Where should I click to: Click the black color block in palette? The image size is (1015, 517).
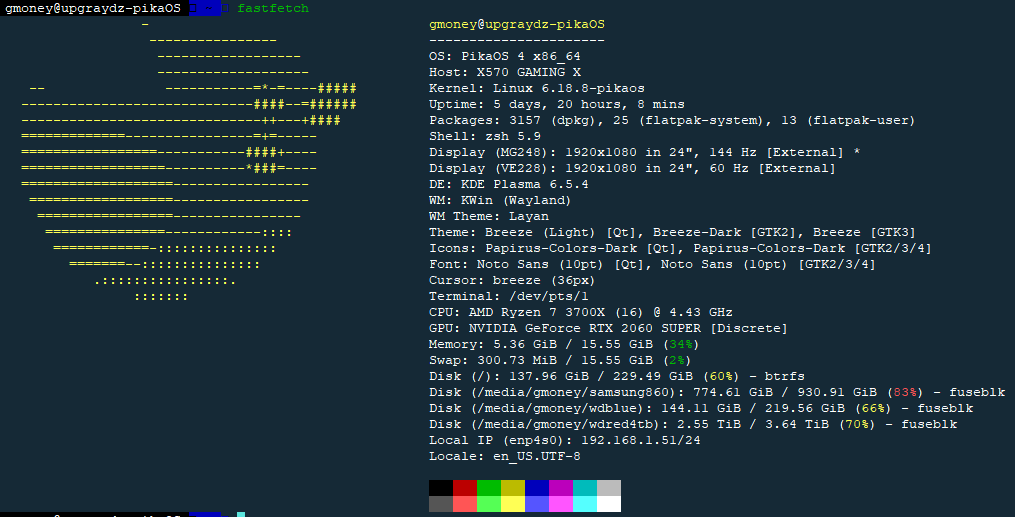(x=441, y=488)
